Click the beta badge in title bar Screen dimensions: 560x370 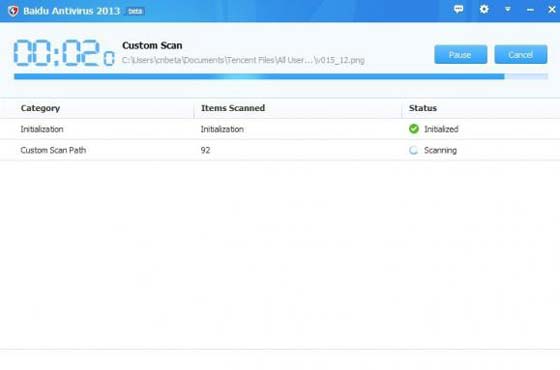(135, 11)
